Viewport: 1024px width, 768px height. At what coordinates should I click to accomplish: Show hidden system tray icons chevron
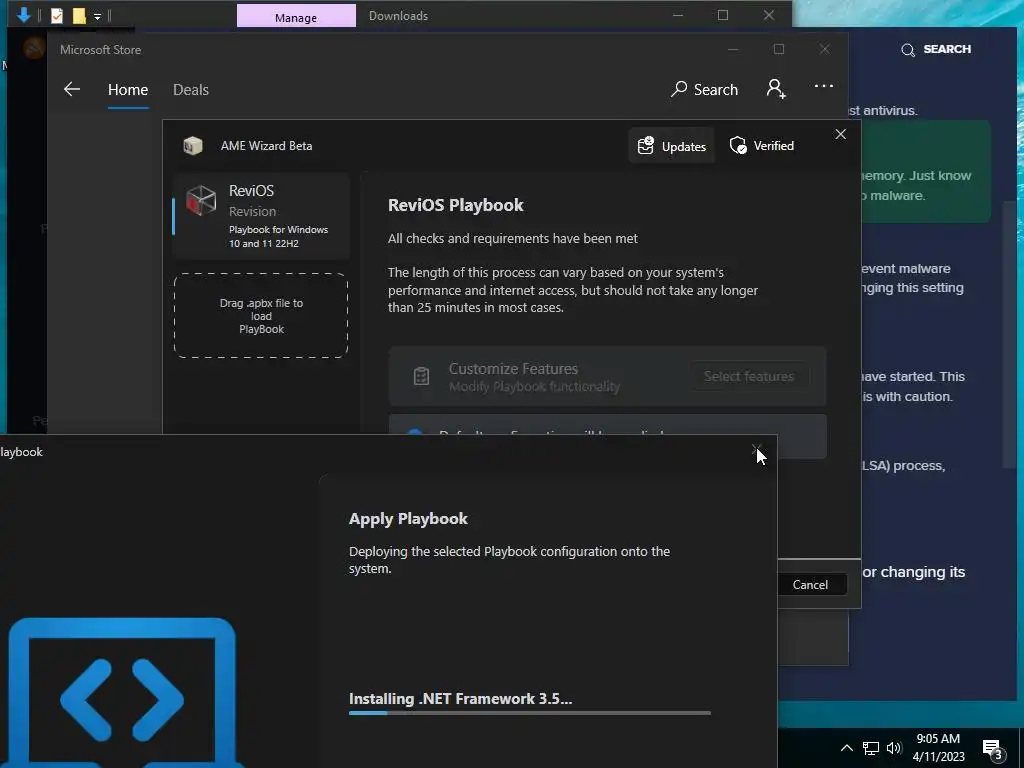click(x=846, y=748)
